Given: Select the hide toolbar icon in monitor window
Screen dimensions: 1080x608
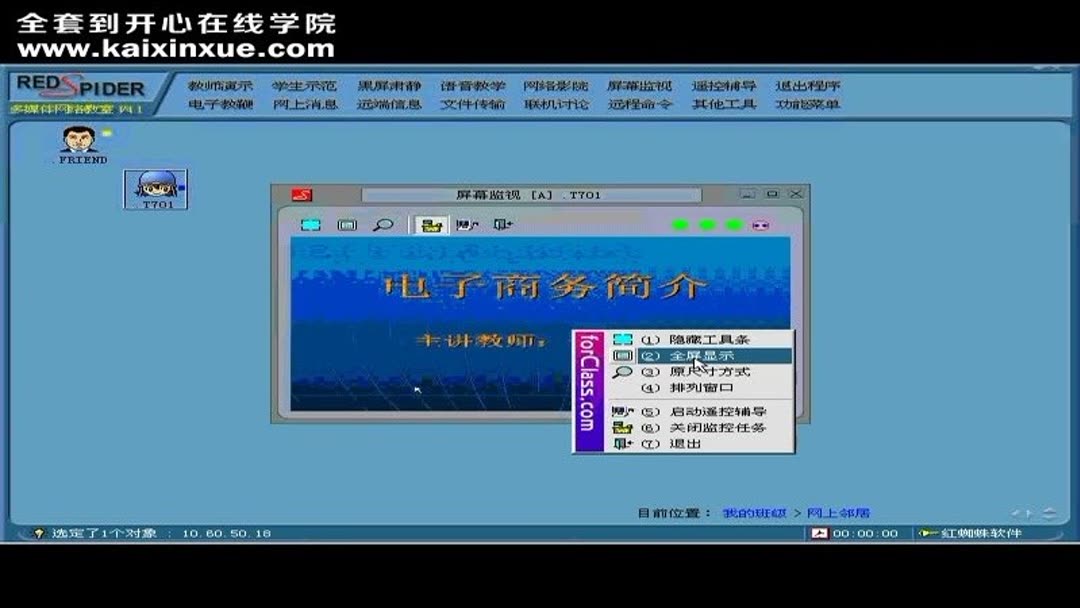Looking at the screenshot, I should coord(310,225).
